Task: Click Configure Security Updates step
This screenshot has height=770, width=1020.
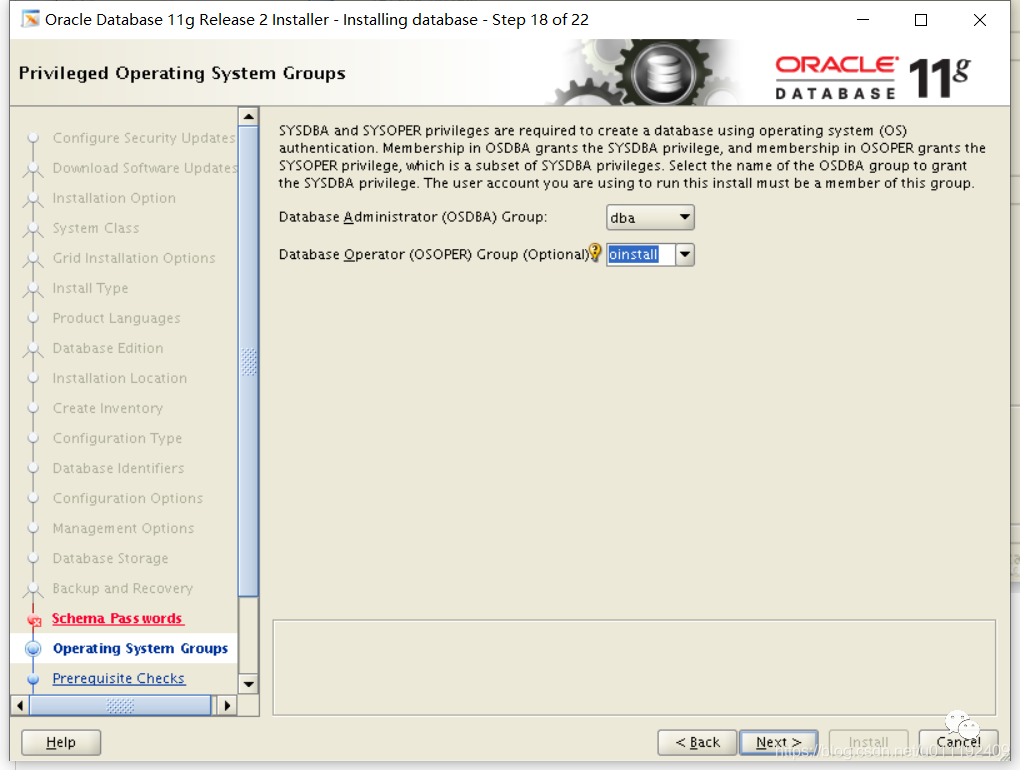Action: [x=144, y=138]
